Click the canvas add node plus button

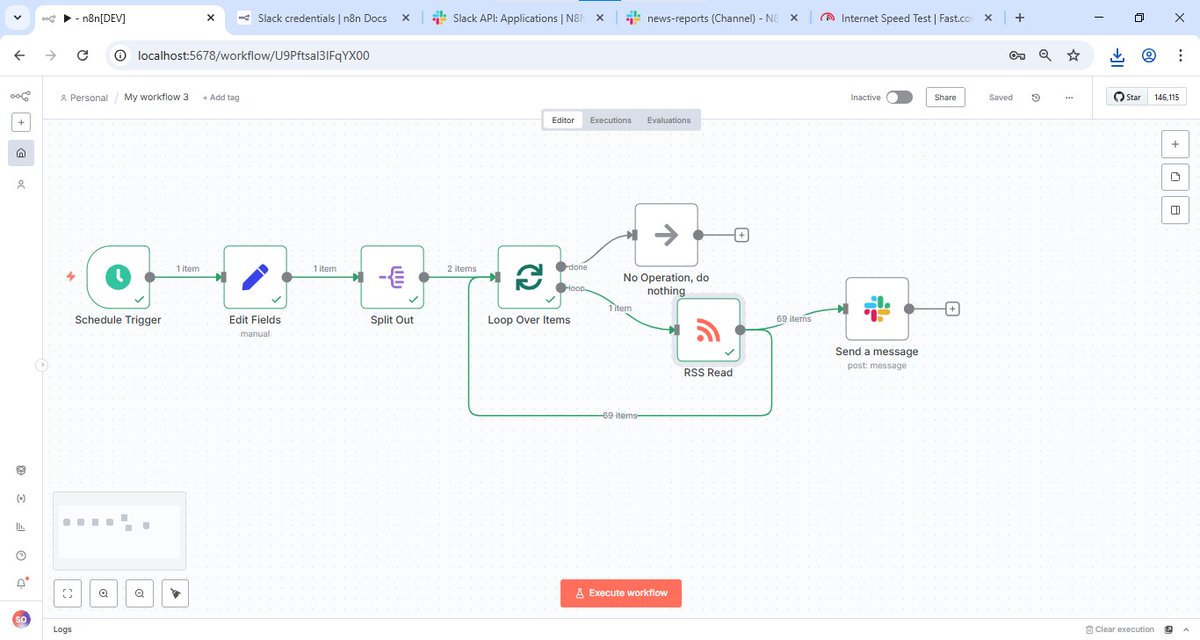(1175, 144)
